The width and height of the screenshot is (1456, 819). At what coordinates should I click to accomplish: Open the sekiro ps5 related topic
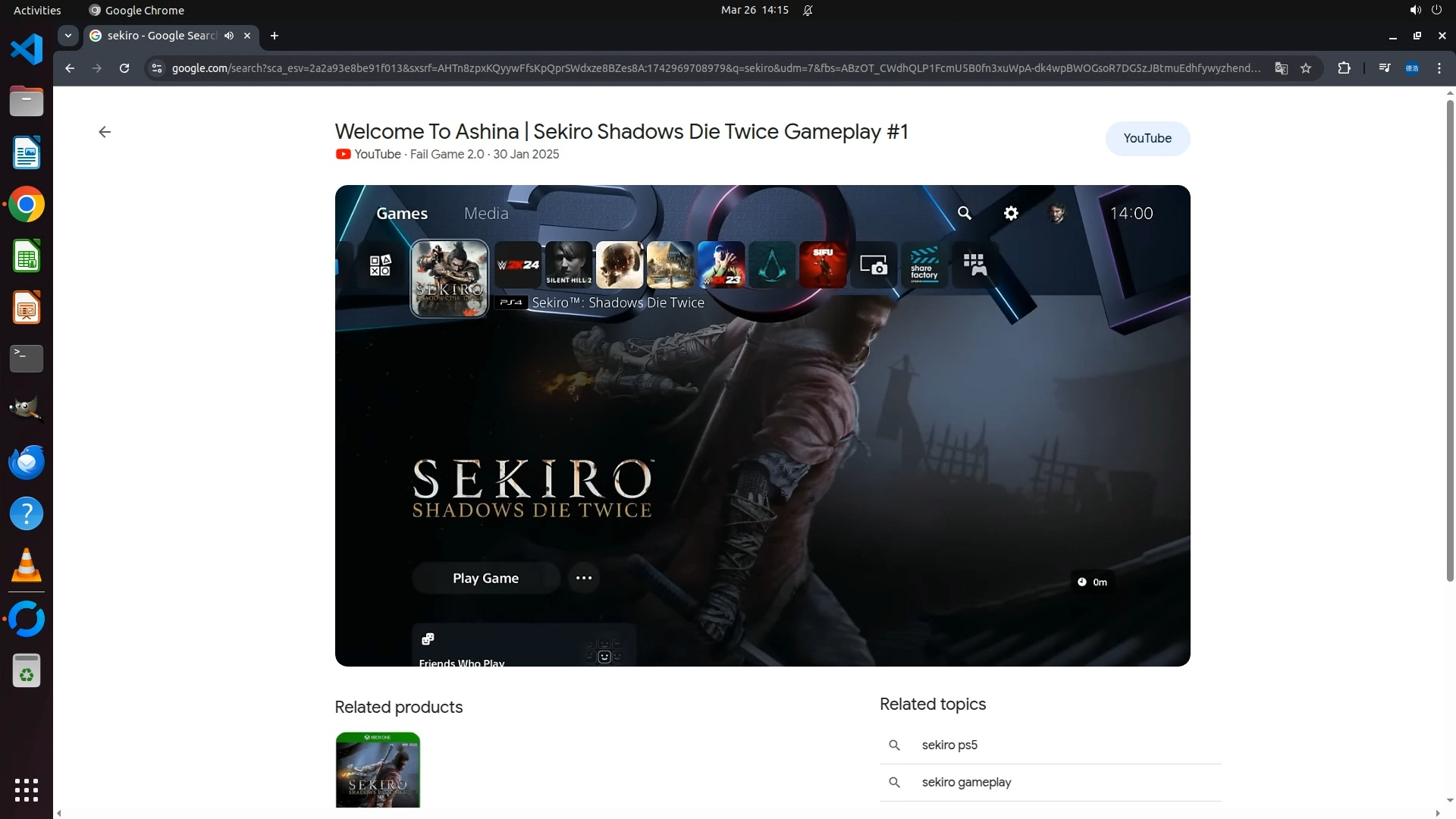click(x=949, y=745)
